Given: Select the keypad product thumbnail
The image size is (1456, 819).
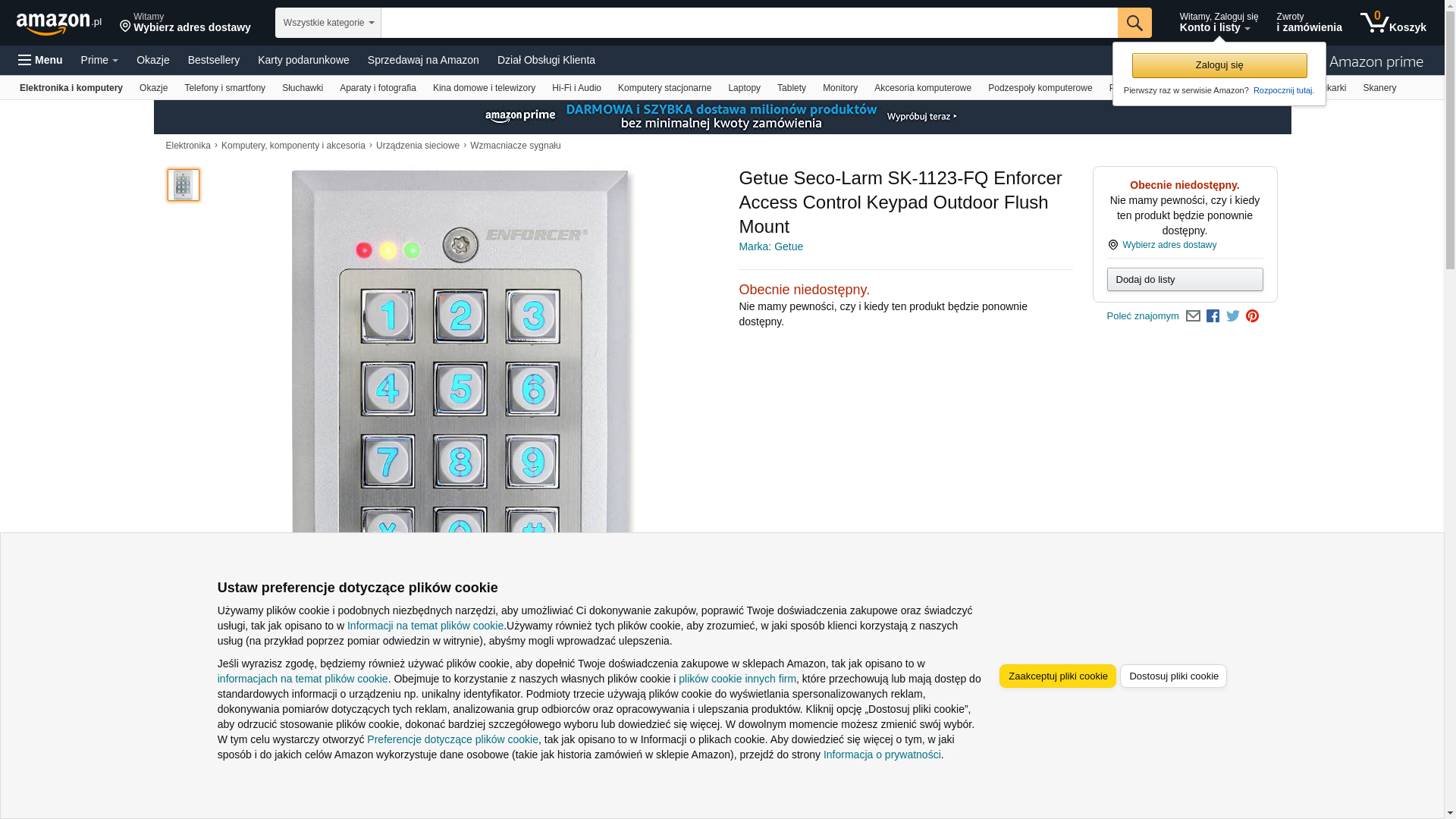Looking at the screenshot, I should click(x=184, y=185).
